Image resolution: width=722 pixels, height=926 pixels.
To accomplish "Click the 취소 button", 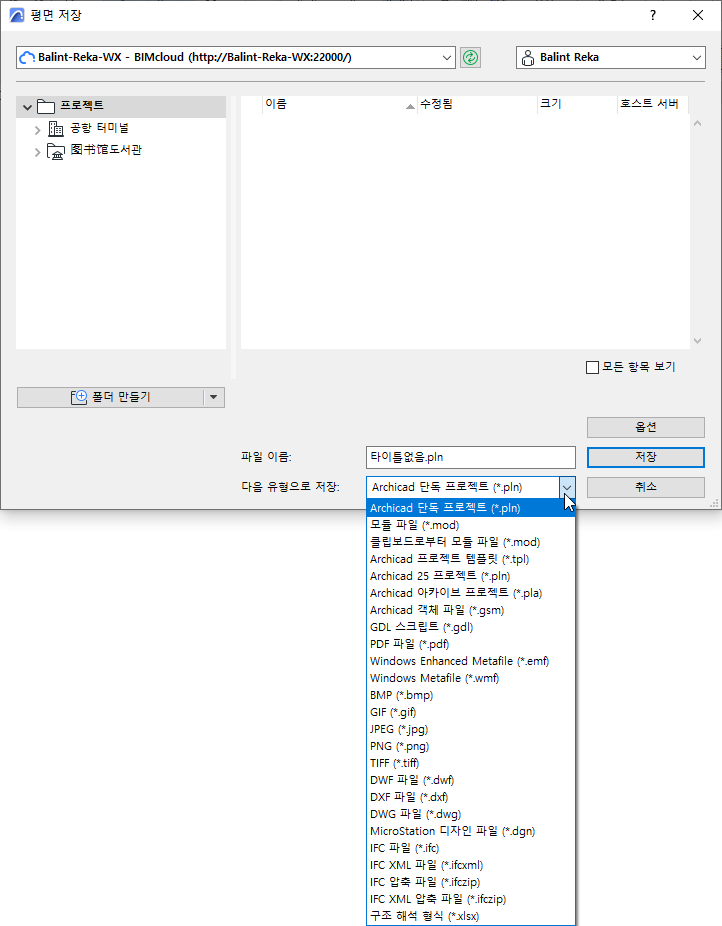I will pos(646,487).
